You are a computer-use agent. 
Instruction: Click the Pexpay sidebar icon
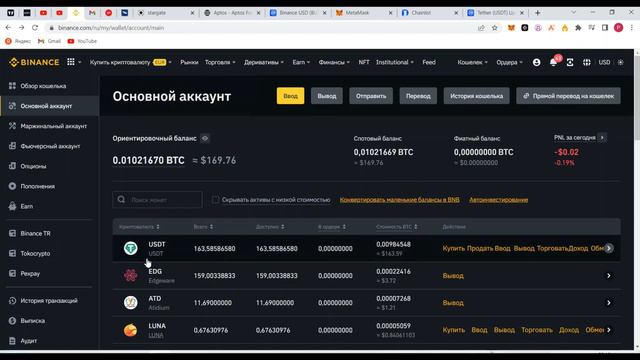[12, 273]
